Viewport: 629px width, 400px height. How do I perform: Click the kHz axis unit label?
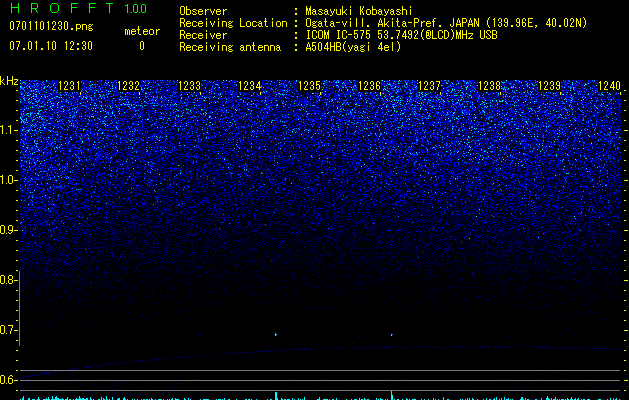9,81
